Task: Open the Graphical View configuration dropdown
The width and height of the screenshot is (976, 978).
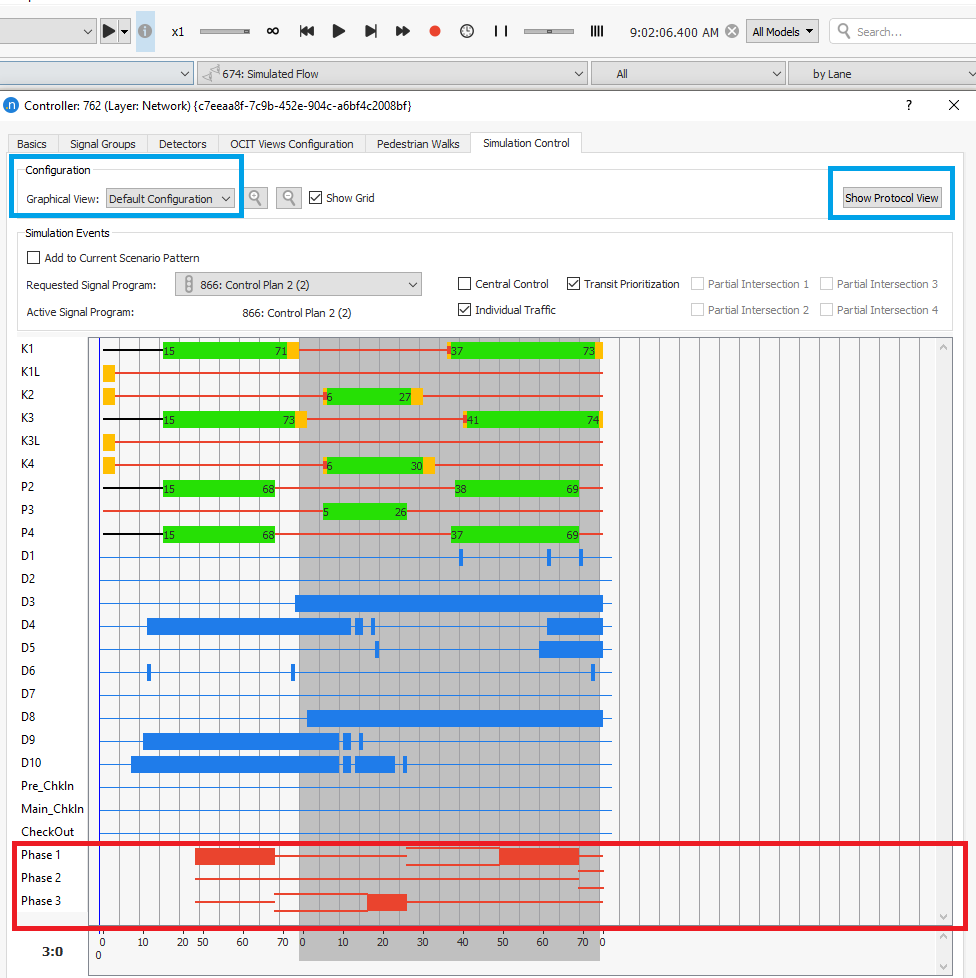Action: point(170,199)
